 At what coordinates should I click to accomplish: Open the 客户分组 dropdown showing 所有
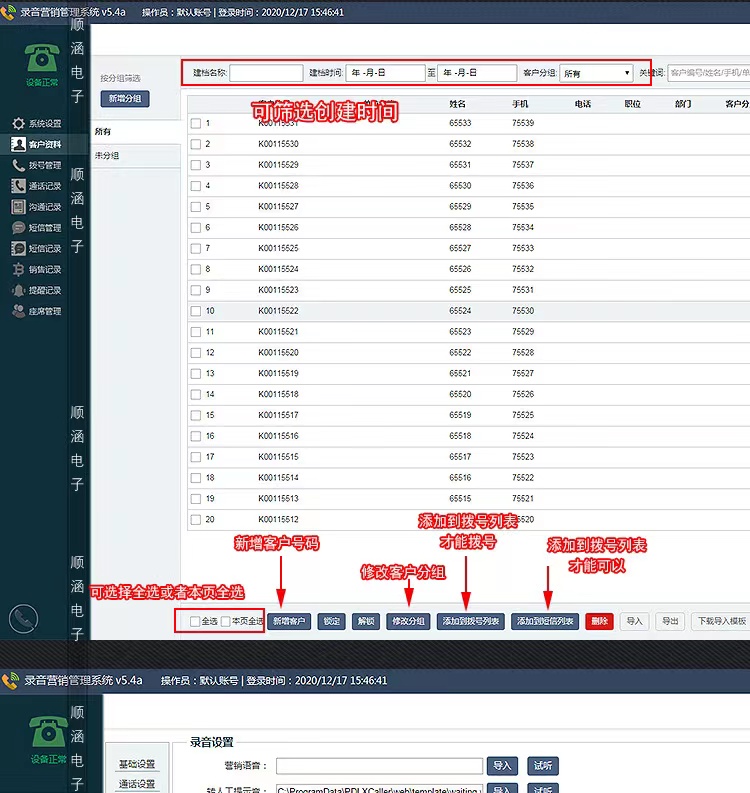pos(596,73)
